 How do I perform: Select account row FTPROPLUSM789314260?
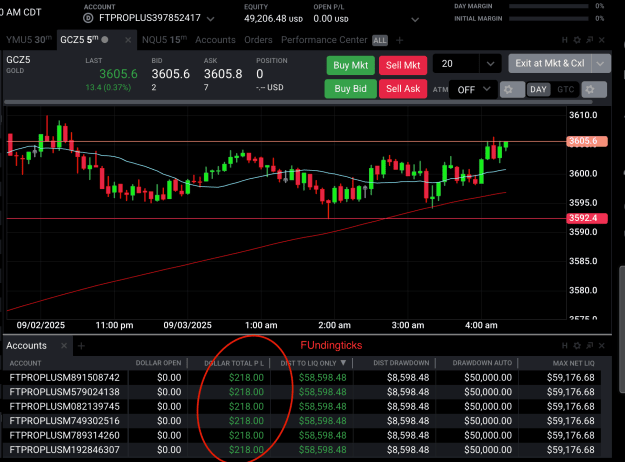302,435
